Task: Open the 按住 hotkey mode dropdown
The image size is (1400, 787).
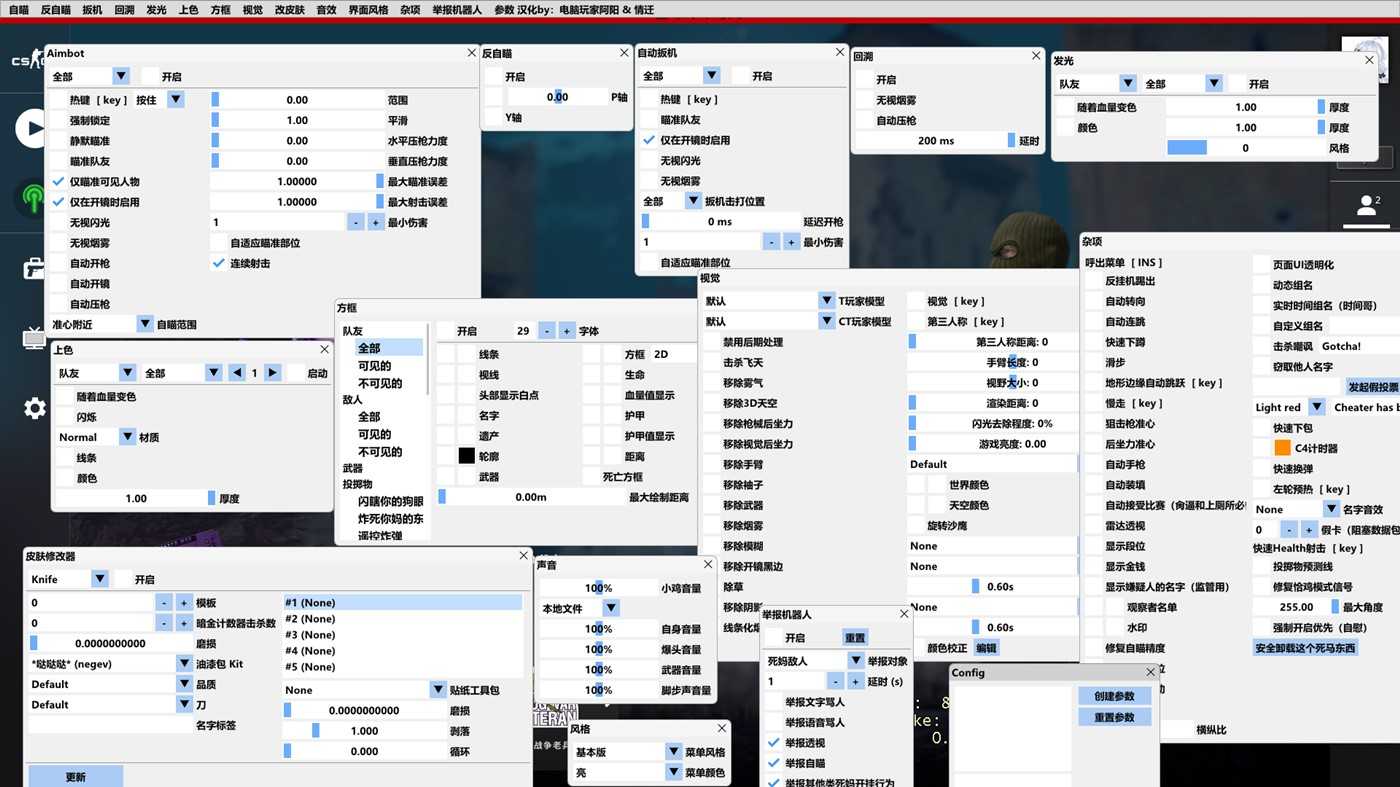Action: click(x=160, y=100)
